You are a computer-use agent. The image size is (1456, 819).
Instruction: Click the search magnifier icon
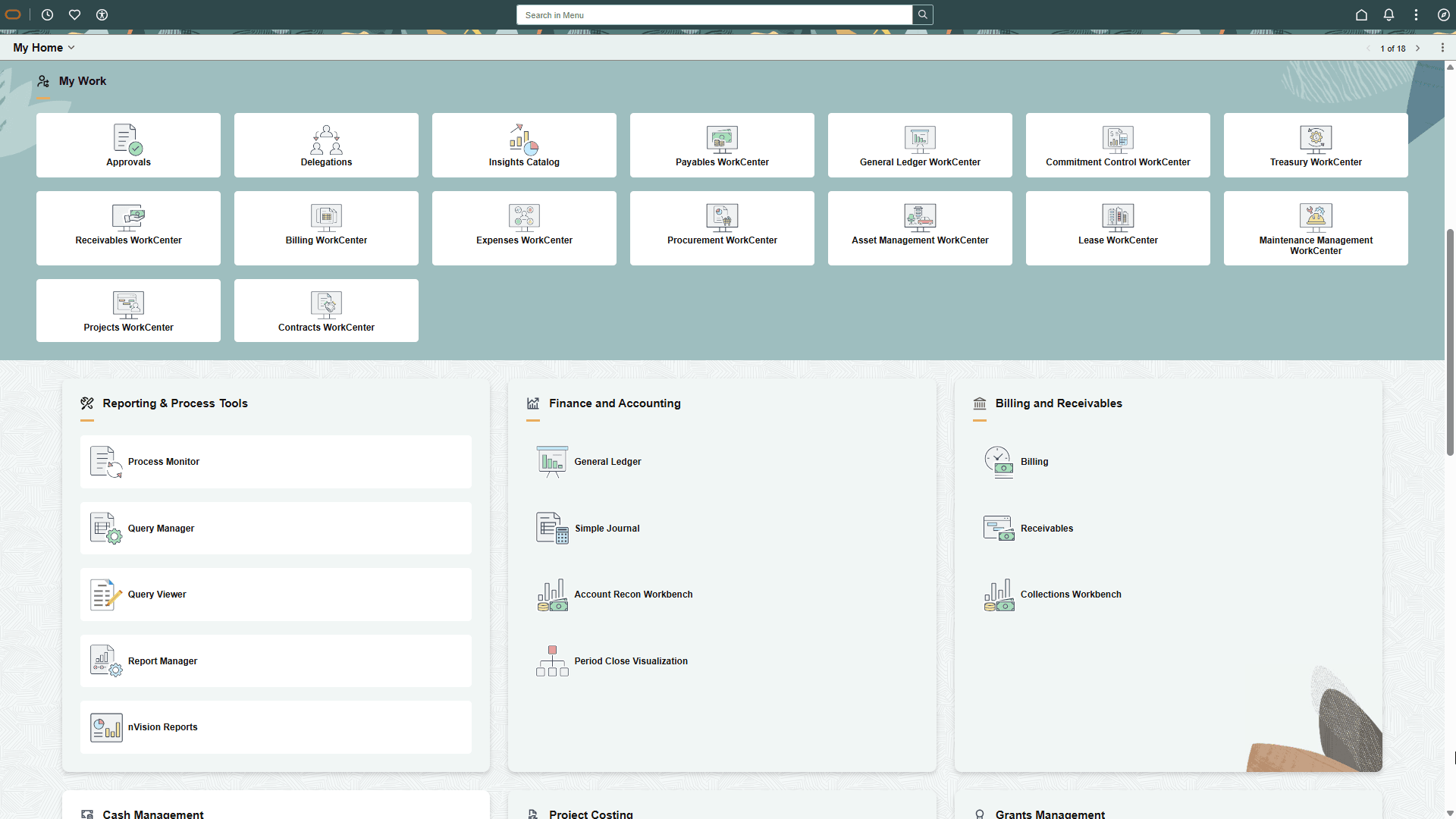(x=922, y=14)
